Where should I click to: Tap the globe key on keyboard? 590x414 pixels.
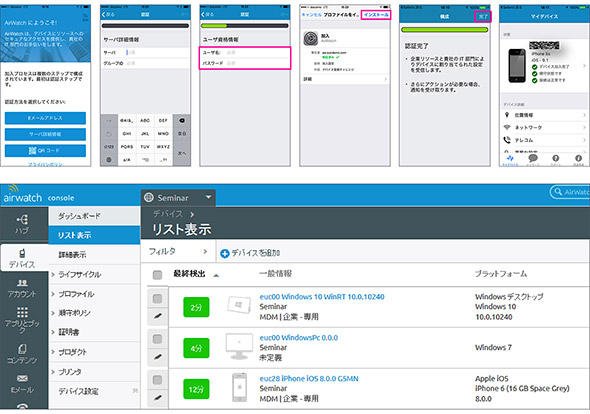[109, 160]
